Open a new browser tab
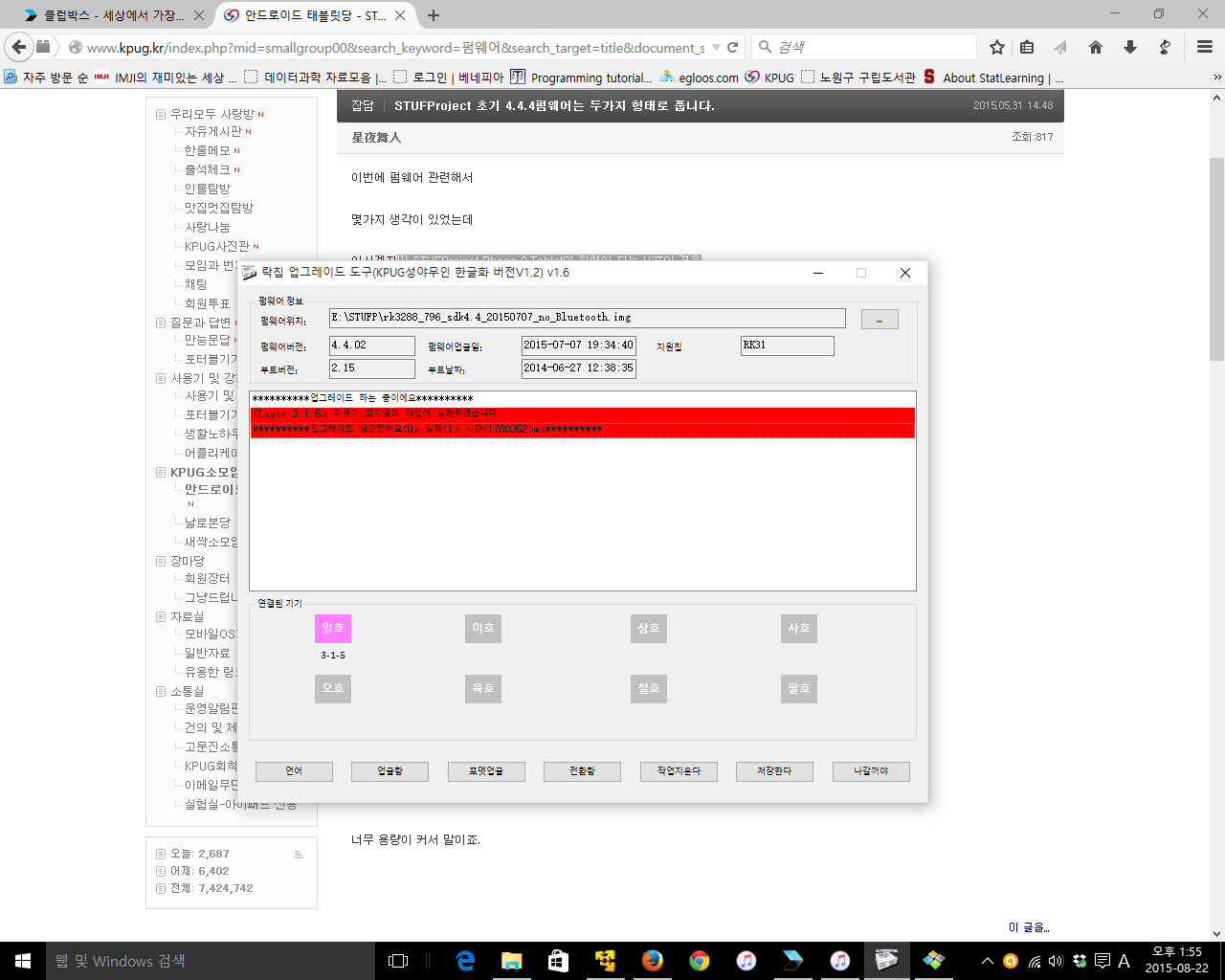The width and height of the screenshot is (1225, 980). (x=434, y=15)
